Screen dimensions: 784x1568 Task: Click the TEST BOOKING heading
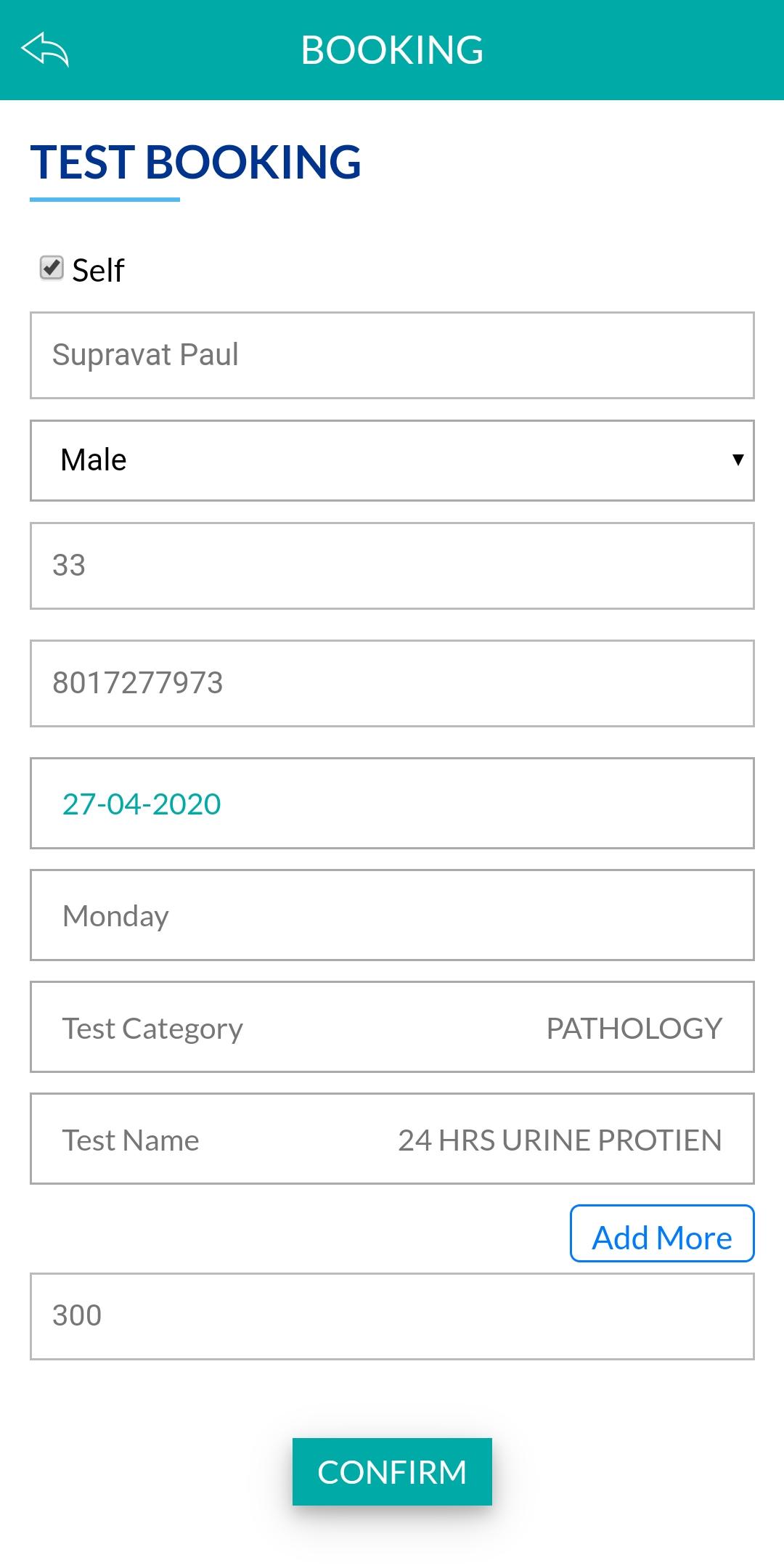[195, 161]
